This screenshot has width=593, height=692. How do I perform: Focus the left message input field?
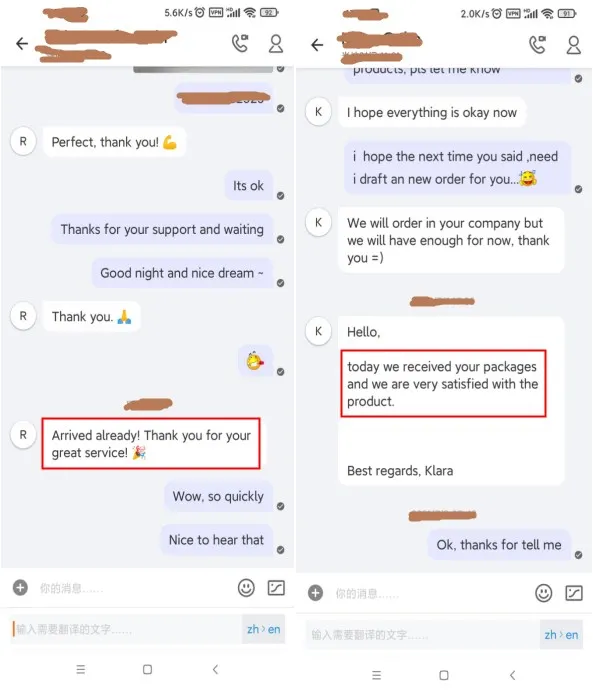(x=132, y=588)
